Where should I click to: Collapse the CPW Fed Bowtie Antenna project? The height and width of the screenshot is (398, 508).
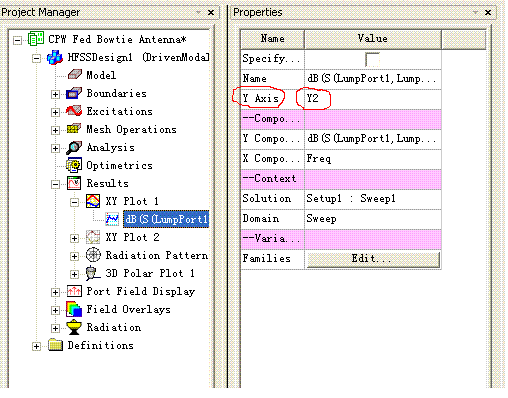[x=17, y=40]
